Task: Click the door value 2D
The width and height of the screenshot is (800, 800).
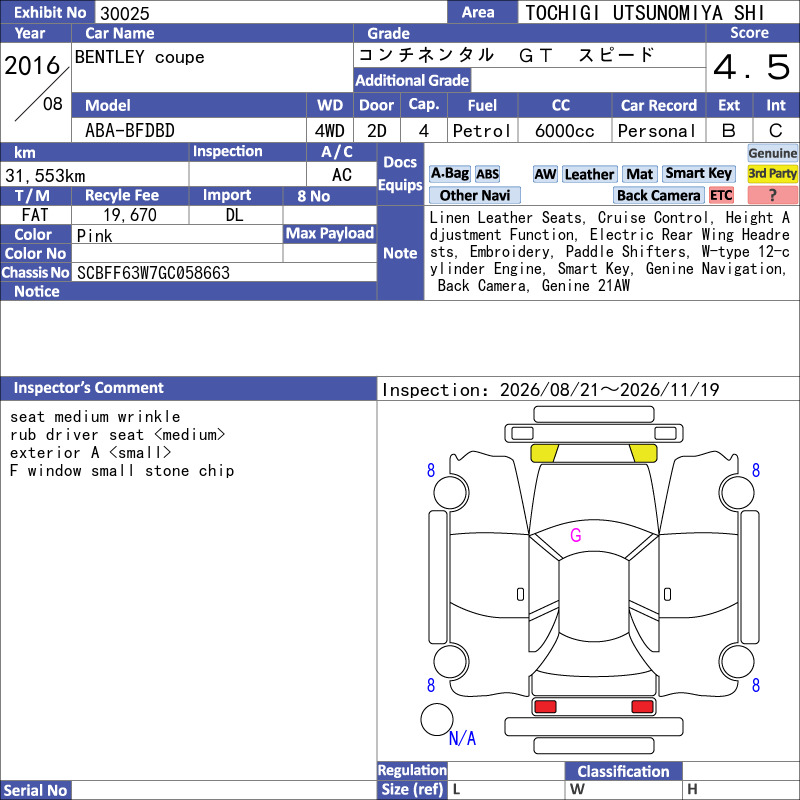Action: [377, 131]
